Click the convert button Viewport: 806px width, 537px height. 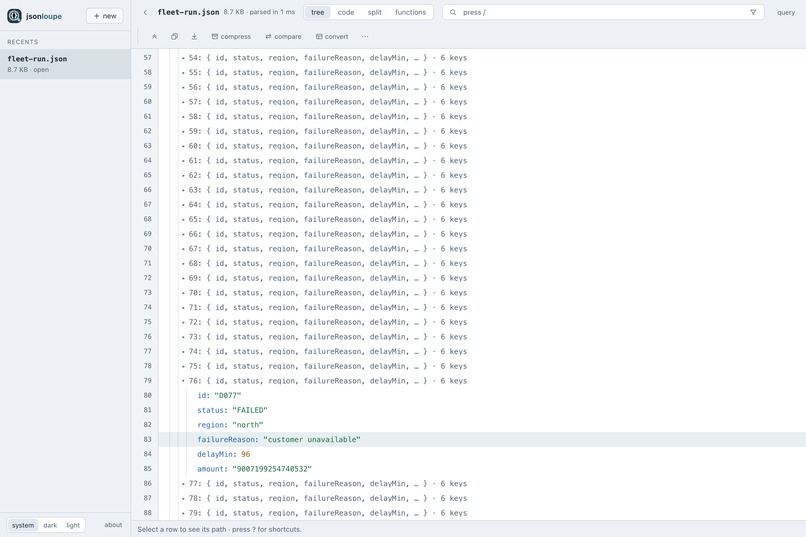coord(332,36)
